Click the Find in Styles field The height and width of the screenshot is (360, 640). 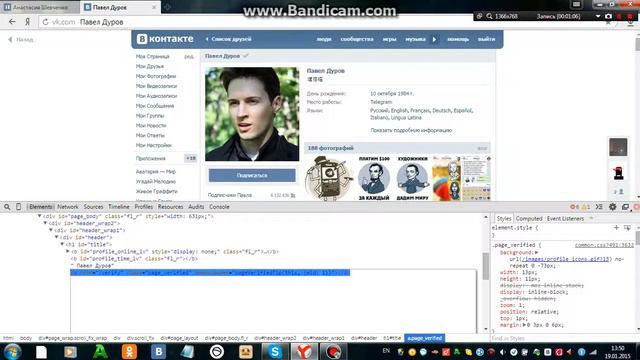pyautogui.click(x=563, y=338)
